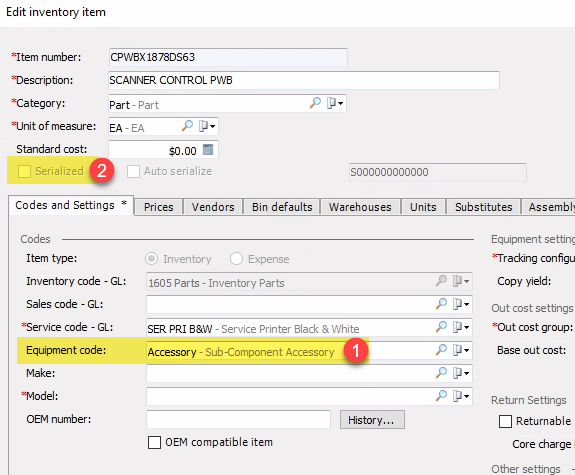Viewport: 575px width, 475px height.
Task: Open the Unit of measure options dropdown
Action: [x=207, y=127]
